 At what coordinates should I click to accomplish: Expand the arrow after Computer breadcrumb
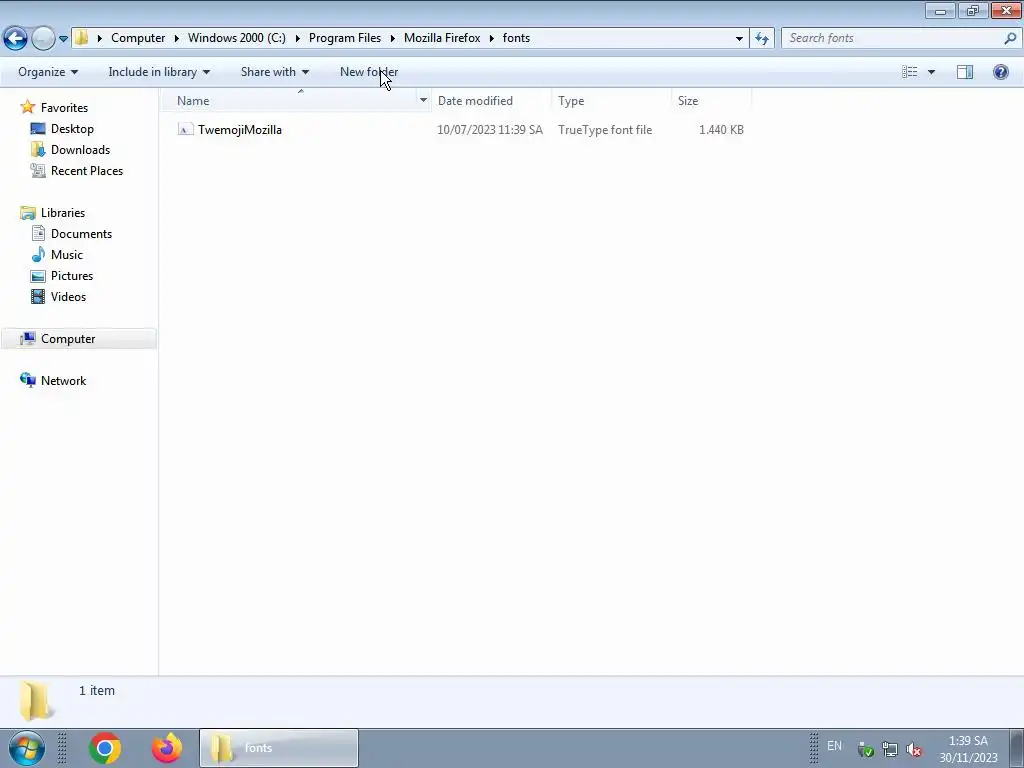point(176,38)
